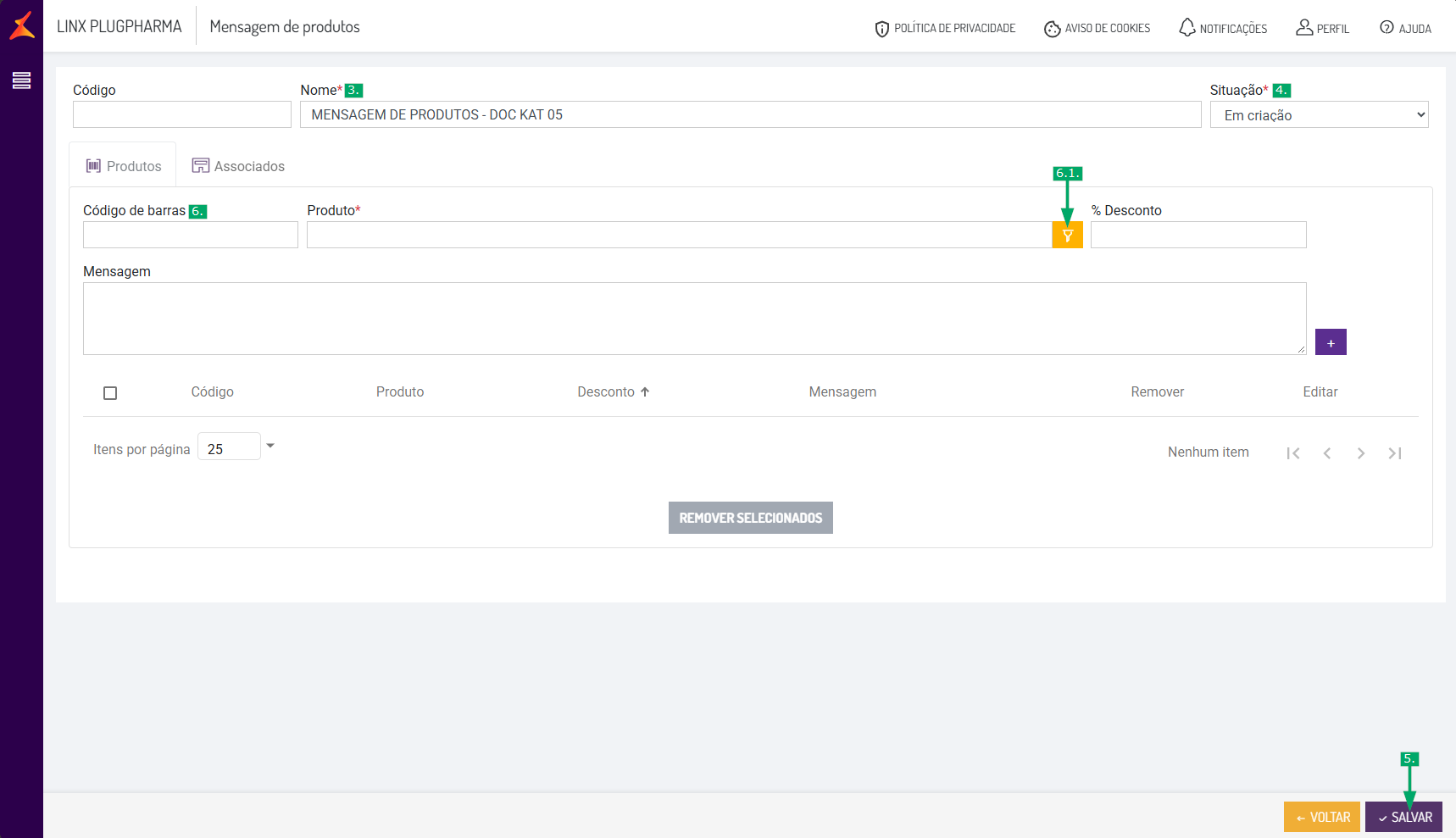Add product with purple plus button
This screenshot has width=1456, height=838.
click(1331, 342)
